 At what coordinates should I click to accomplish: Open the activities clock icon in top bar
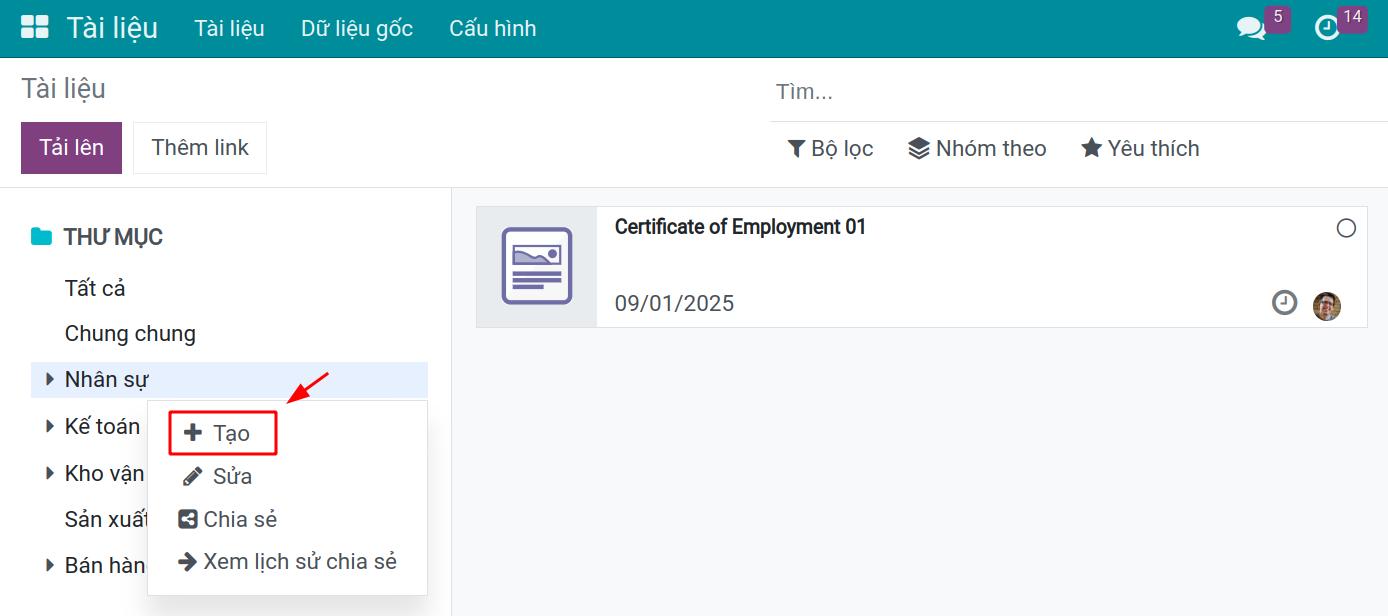tap(1327, 28)
